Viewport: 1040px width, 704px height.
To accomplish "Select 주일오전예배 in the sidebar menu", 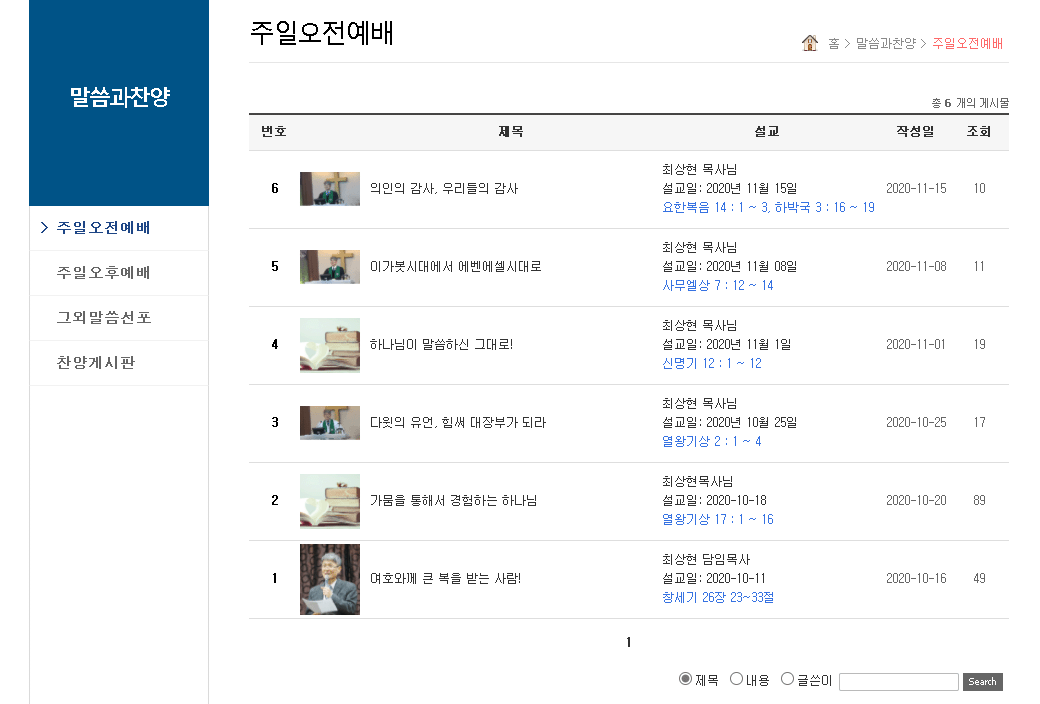I will coord(103,228).
